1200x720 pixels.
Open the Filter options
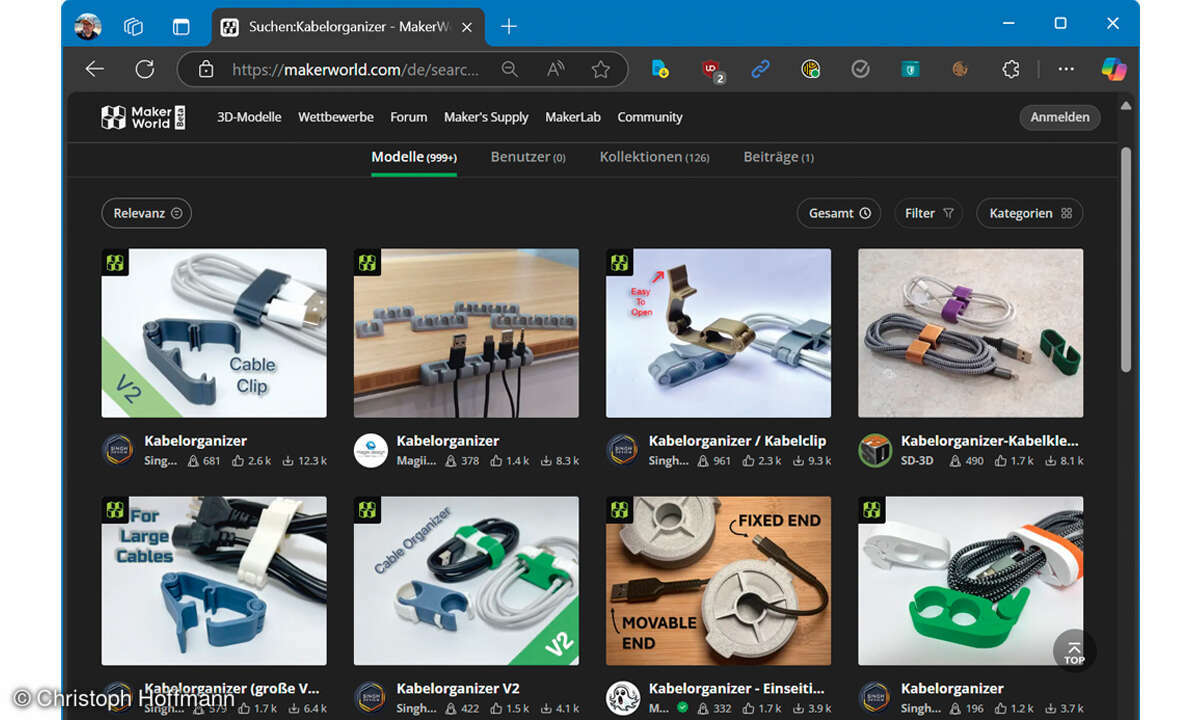coord(929,213)
